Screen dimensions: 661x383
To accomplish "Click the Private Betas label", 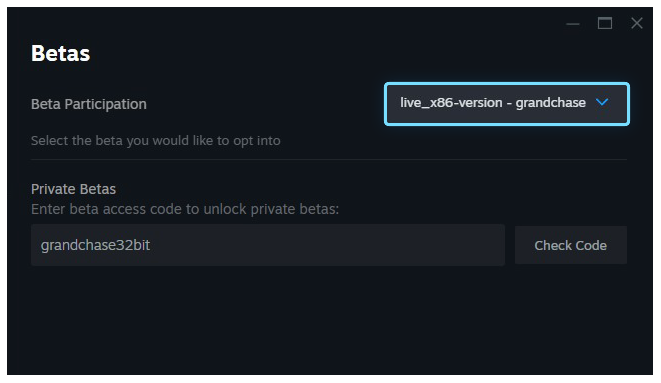I will coord(73,189).
